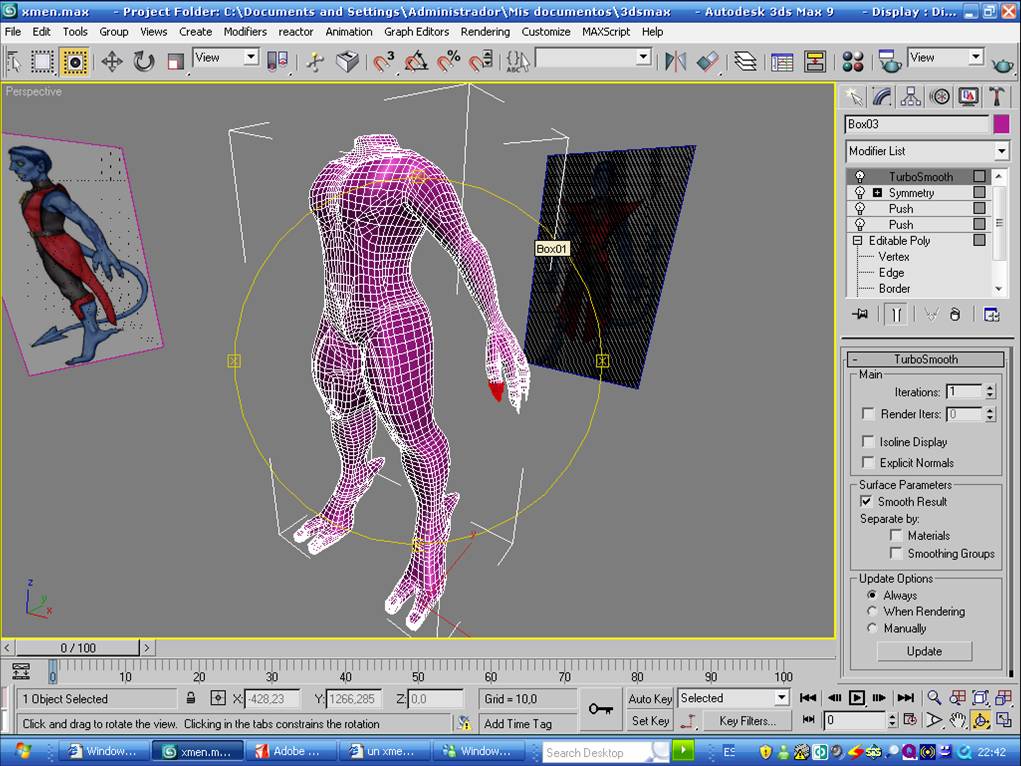This screenshot has width=1021, height=766.
Task: Open the Modifiers menu
Action: point(245,31)
